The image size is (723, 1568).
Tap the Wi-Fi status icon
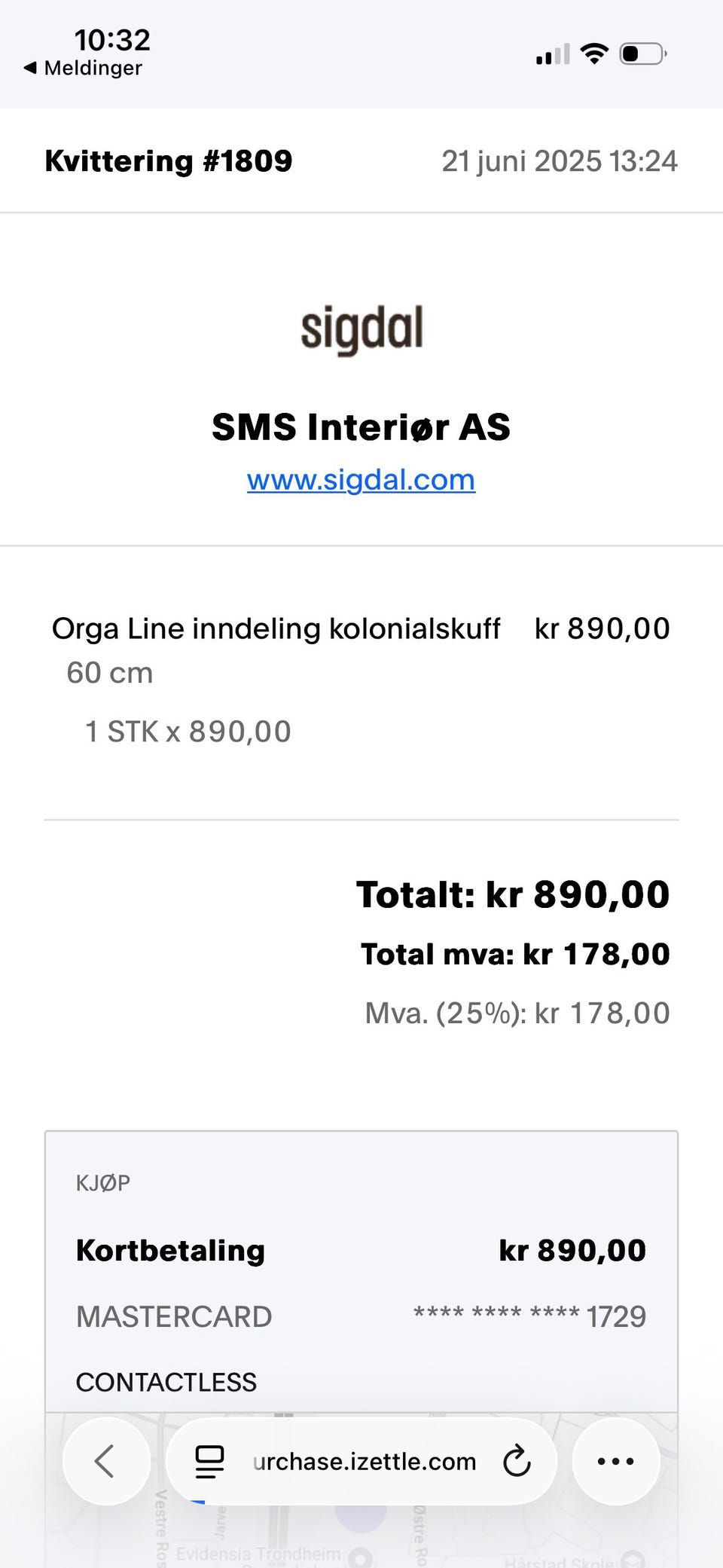tap(594, 53)
